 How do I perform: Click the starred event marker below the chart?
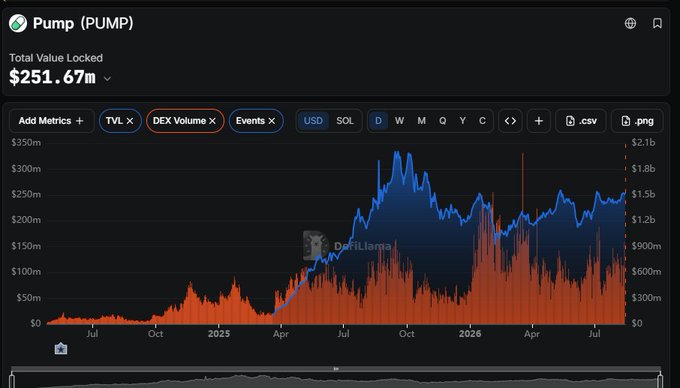pos(61,349)
